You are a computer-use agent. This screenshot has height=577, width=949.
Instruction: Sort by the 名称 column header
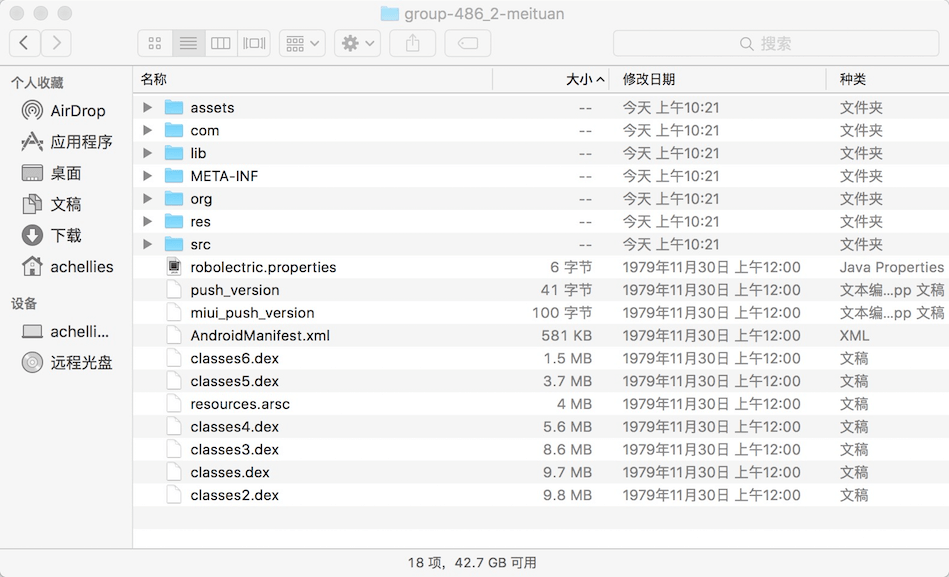coord(313,79)
